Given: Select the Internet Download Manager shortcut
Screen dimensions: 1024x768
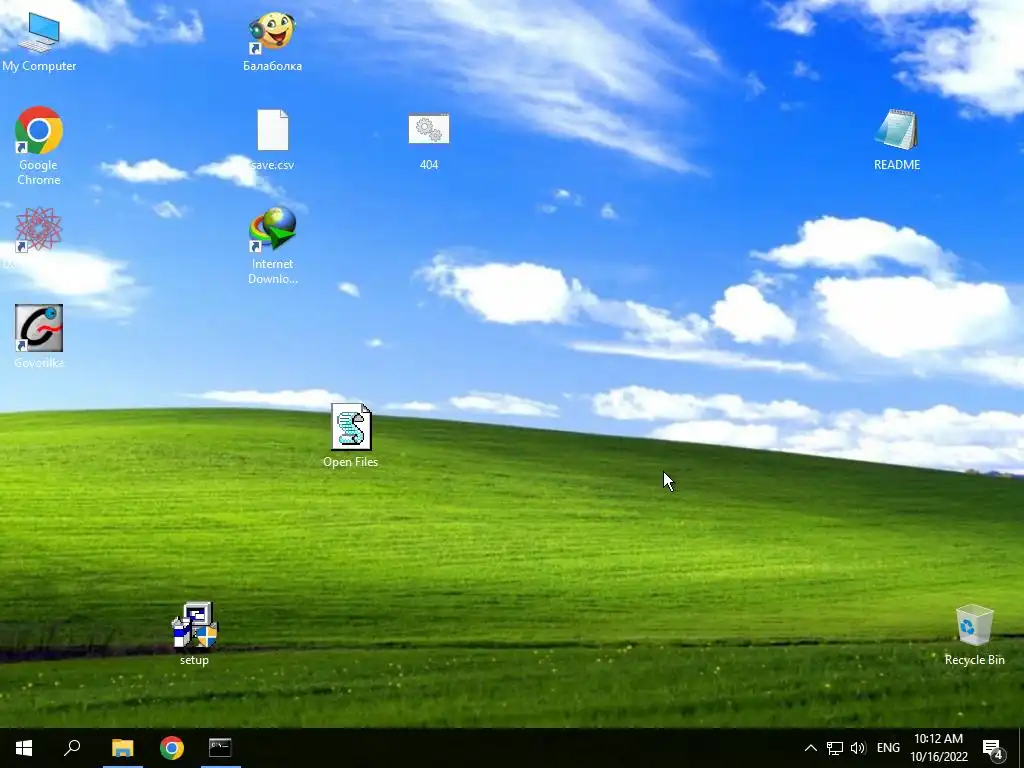Looking at the screenshot, I should [272, 246].
